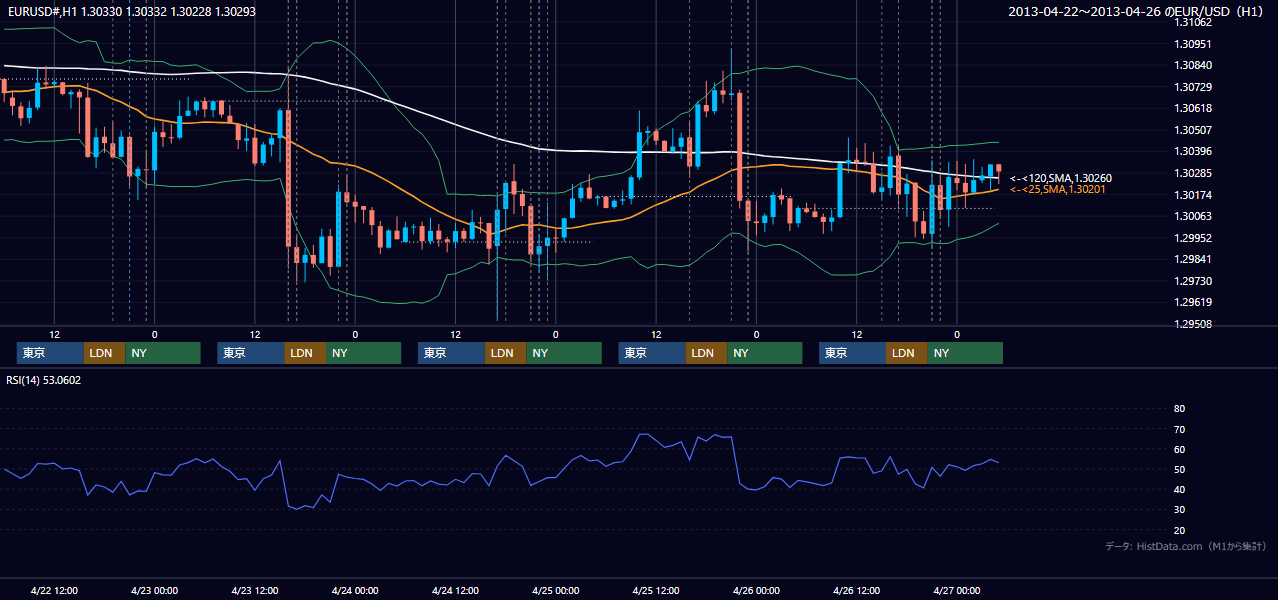Click price axis value 1.30507
Viewport: 1278px width, 600px height.
(x=1193, y=130)
